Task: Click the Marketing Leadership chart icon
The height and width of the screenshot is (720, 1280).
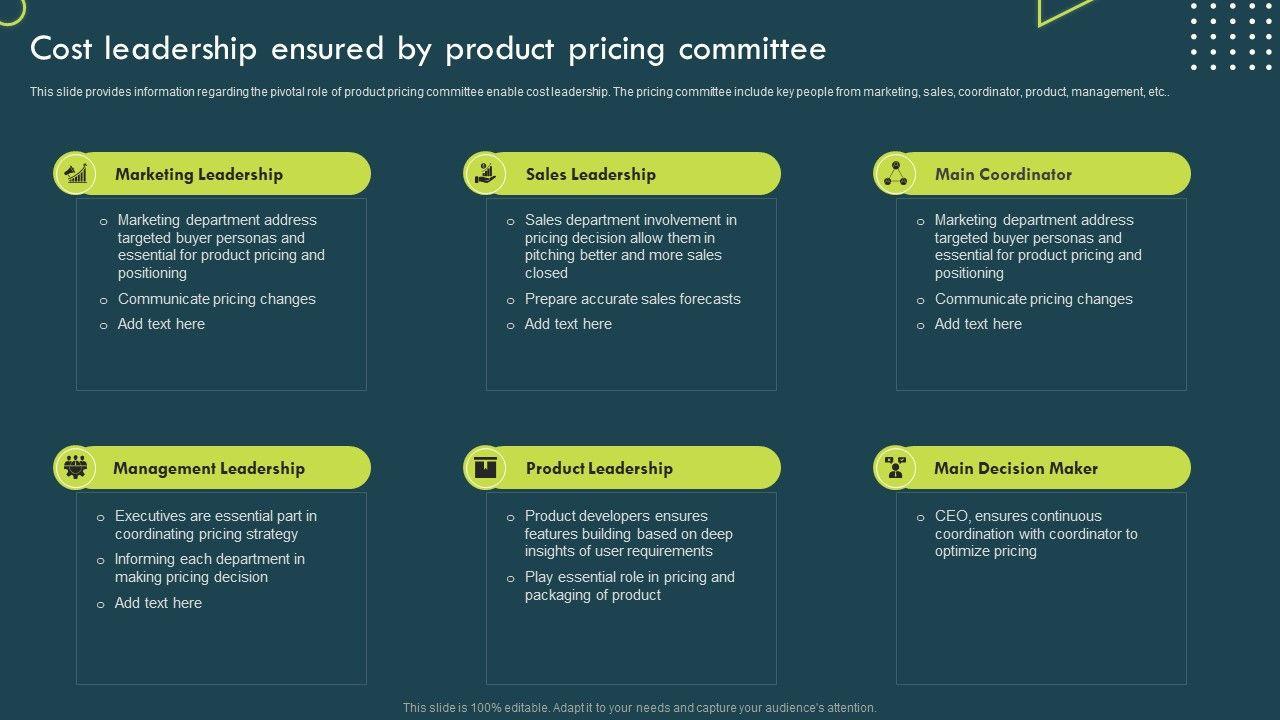Action: 75,174
